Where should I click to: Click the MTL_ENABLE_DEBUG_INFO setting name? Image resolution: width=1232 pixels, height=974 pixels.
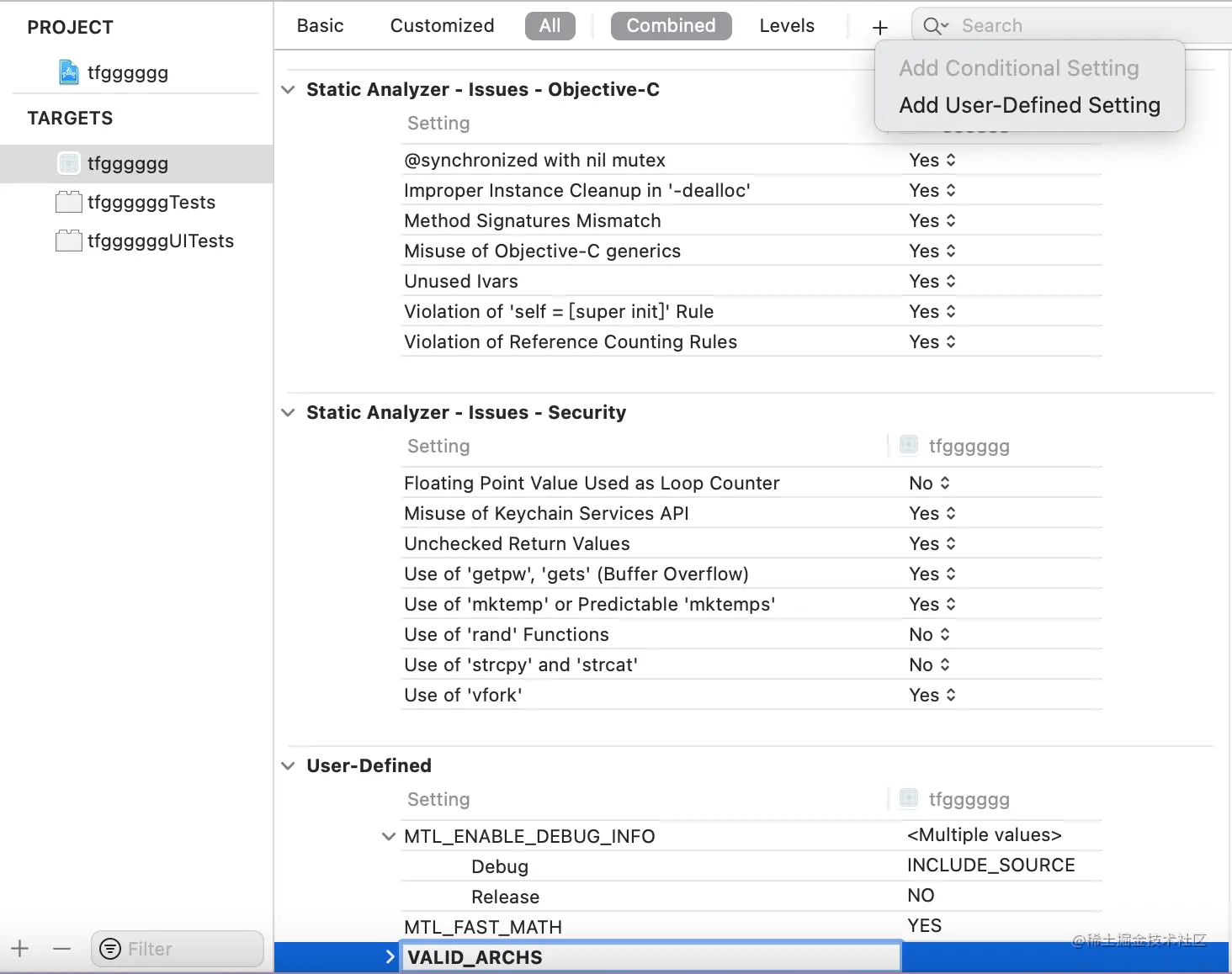[529, 836]
